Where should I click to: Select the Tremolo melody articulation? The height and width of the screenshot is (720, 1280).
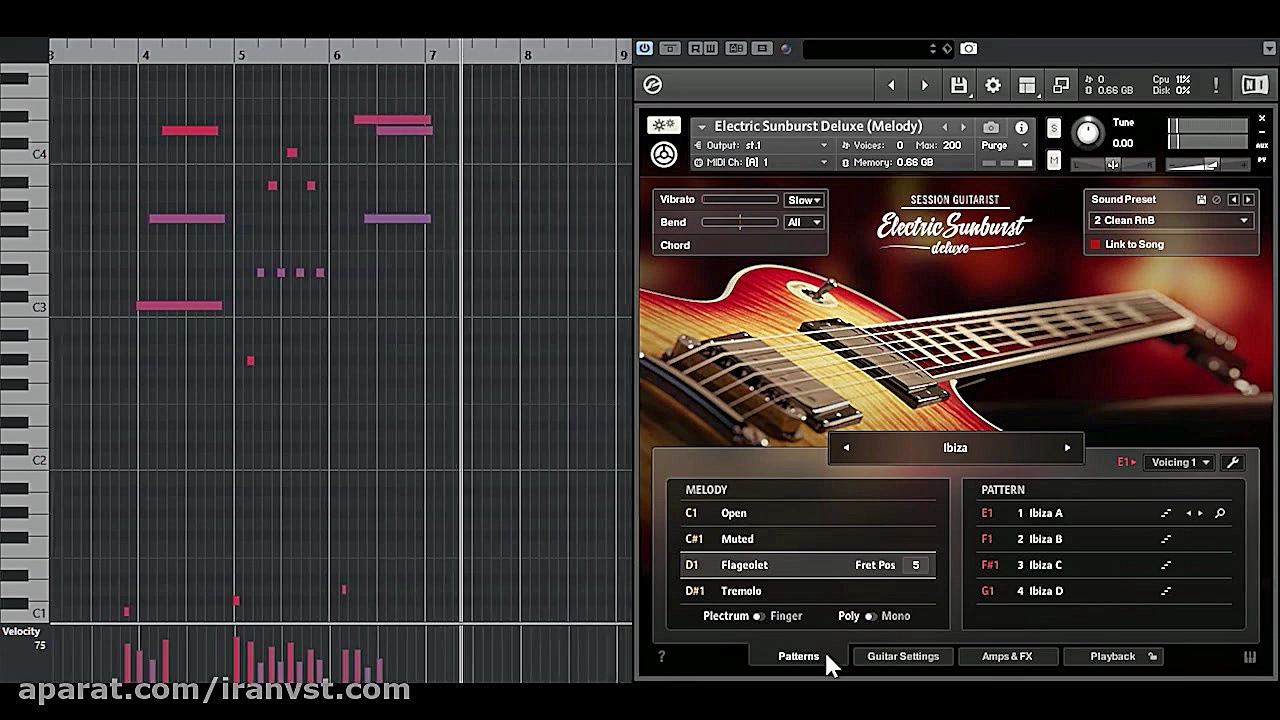[741, 591]
